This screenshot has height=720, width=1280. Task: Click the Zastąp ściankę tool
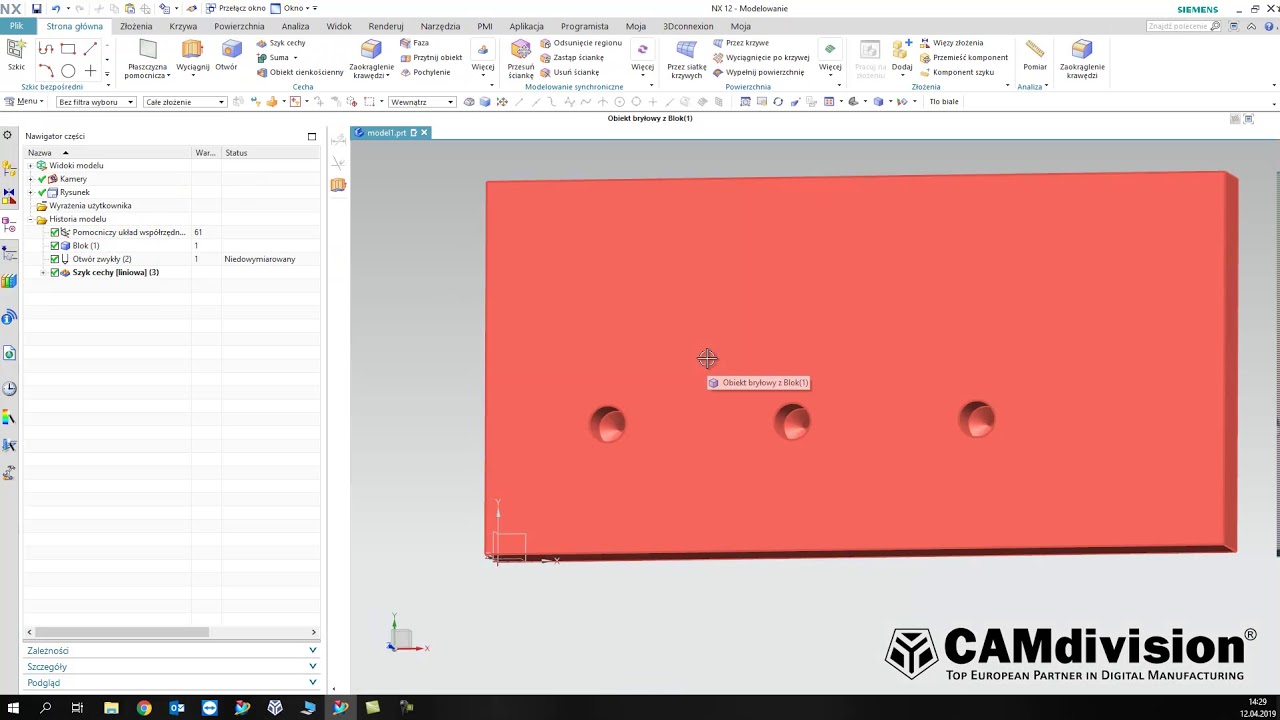(x=571, y=58)
